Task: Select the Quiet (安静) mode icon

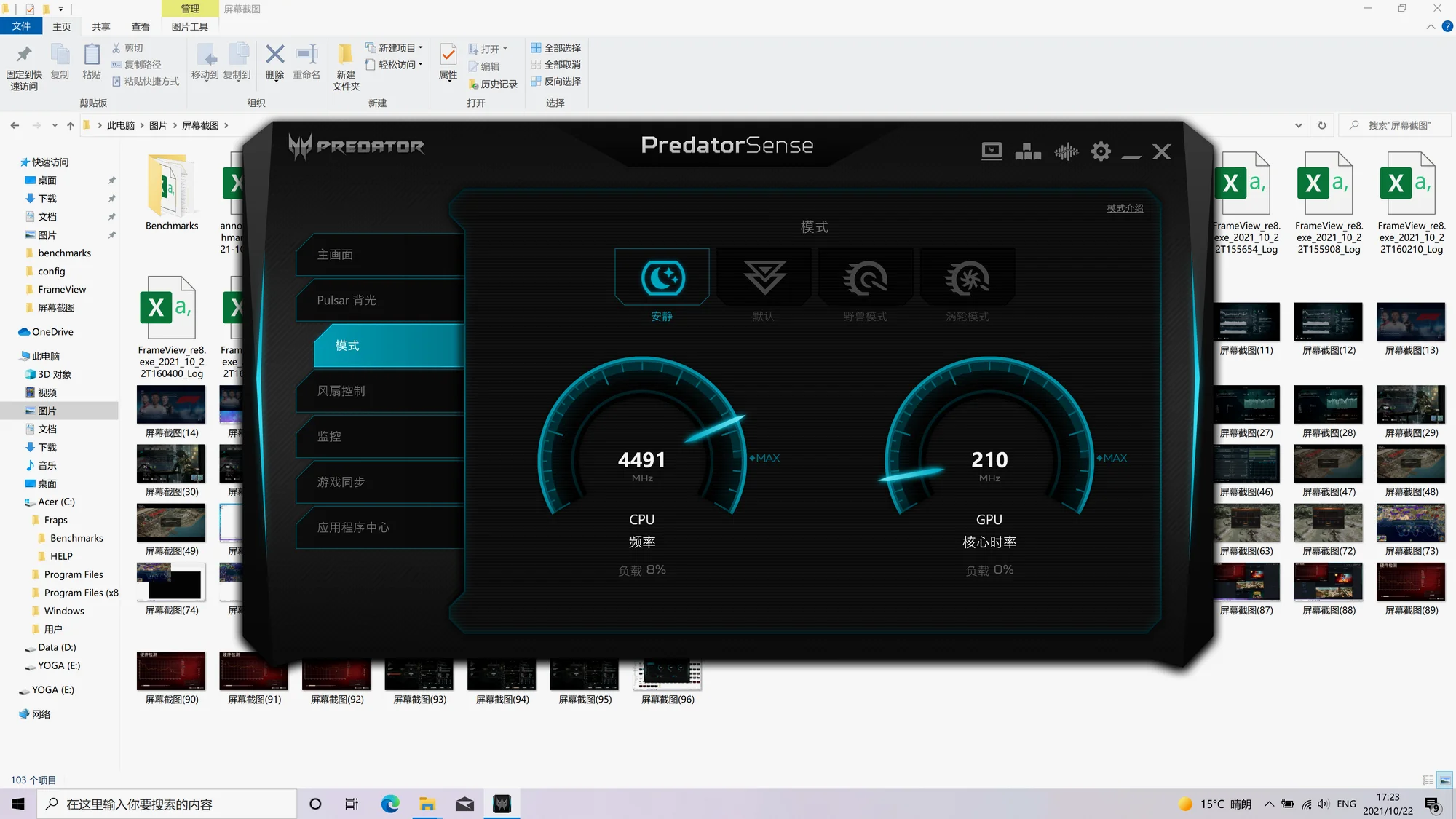Action: click(x=662, y=277)
